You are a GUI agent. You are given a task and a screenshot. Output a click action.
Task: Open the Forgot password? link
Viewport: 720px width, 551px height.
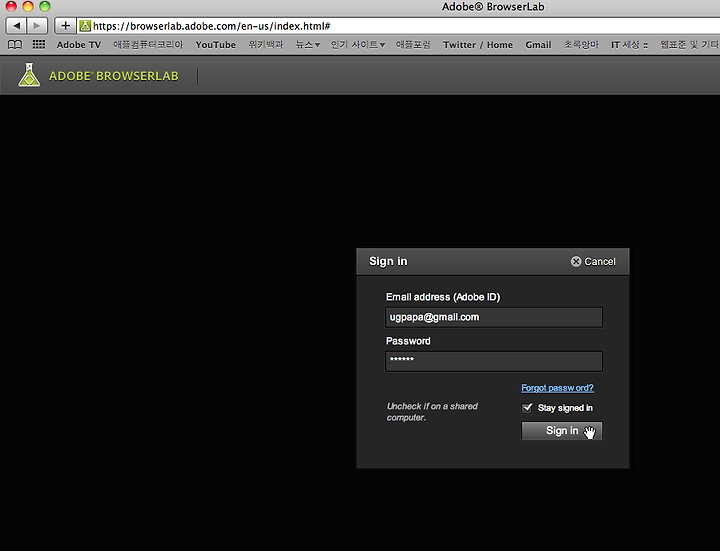(557, 388)
